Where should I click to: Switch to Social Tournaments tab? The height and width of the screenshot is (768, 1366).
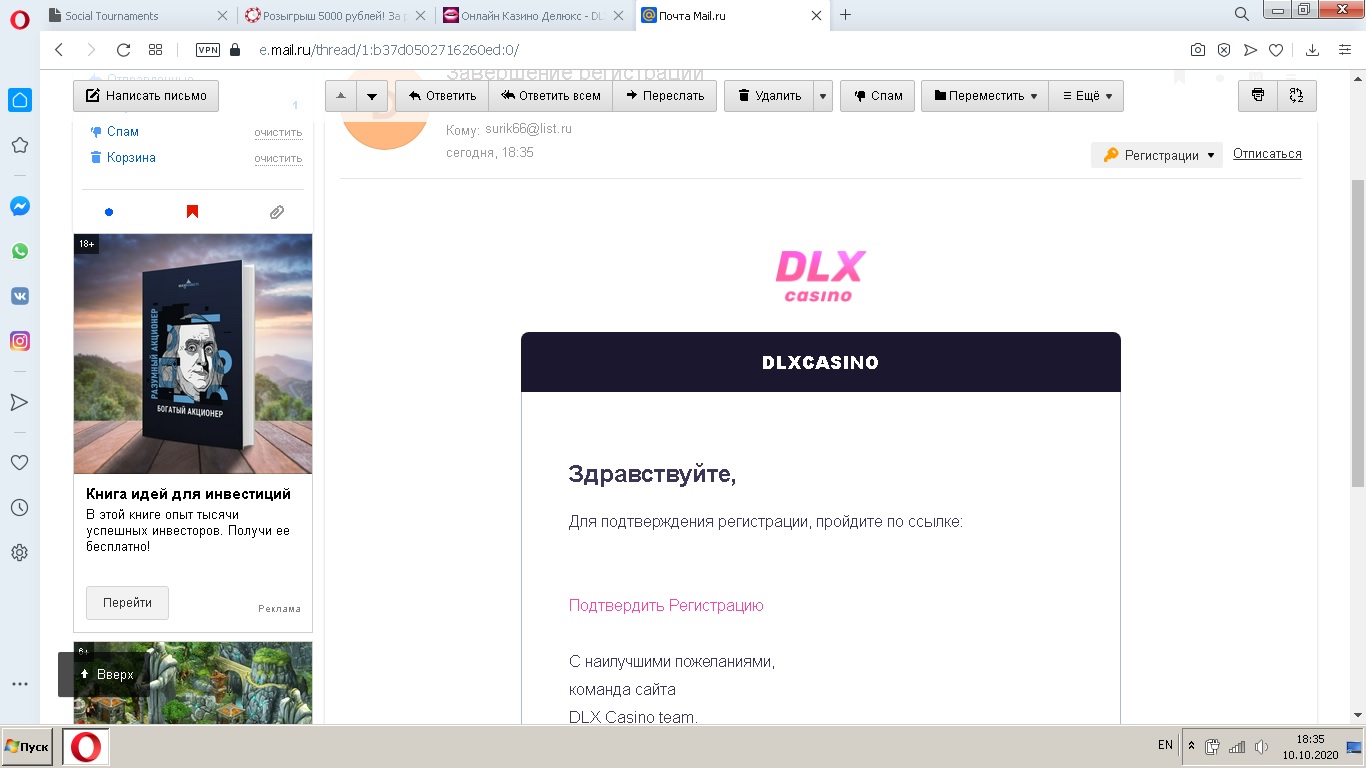click(x=124, y=15)
